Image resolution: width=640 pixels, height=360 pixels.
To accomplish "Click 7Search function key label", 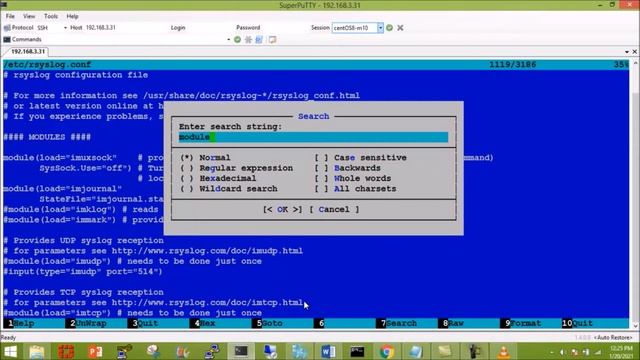I will 398,323.
